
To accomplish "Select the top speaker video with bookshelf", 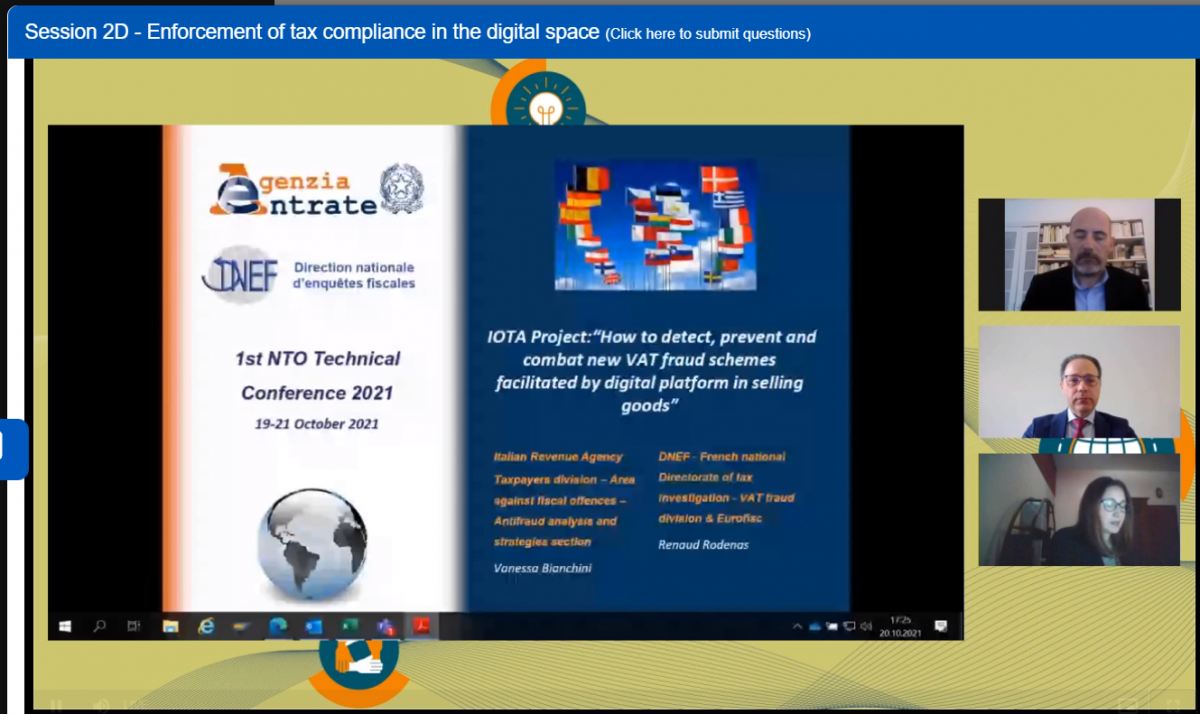I will (1079, 254).
